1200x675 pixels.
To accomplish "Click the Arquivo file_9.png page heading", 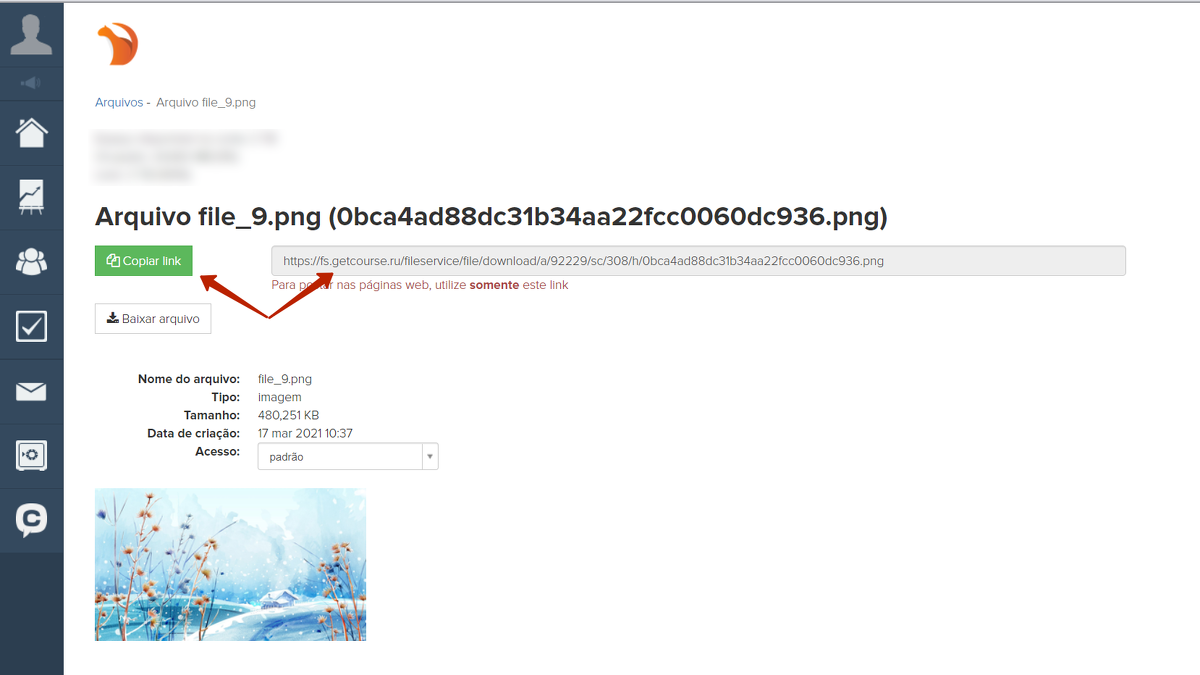I will click(x=491, y=216).
